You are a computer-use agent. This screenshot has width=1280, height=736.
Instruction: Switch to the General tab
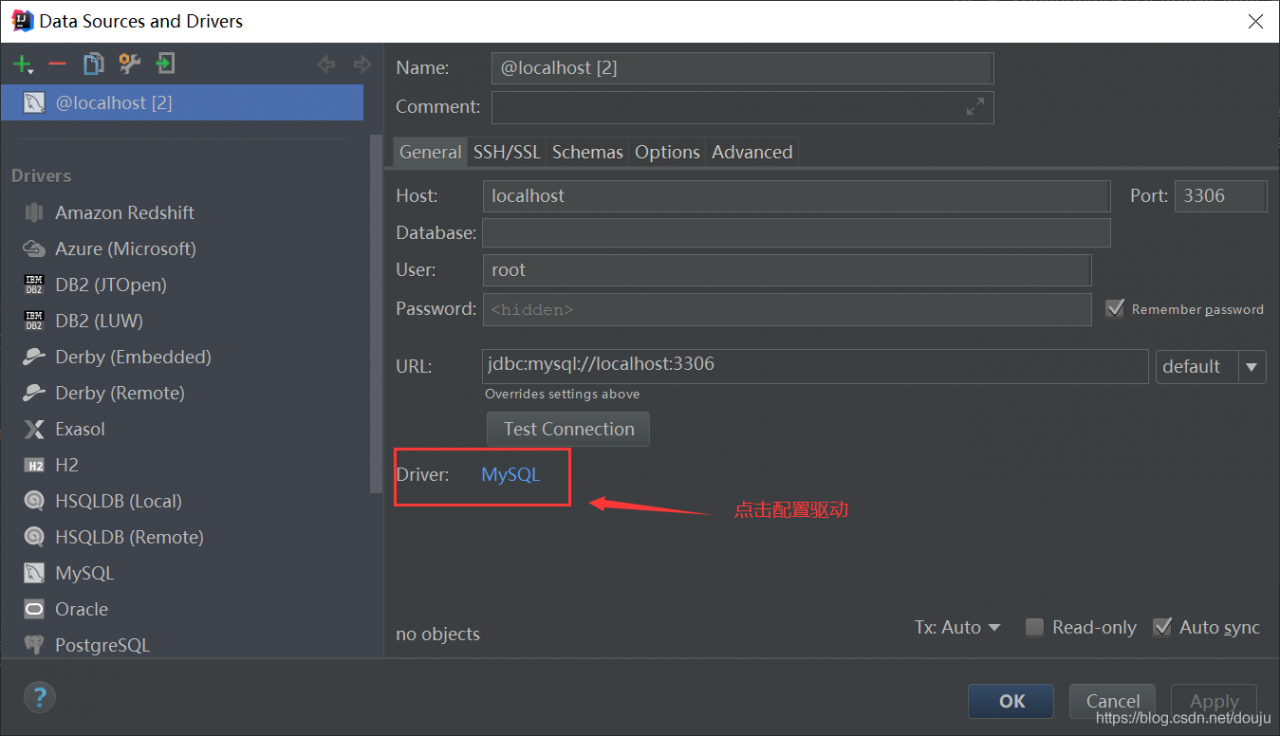tap(430, 152)
